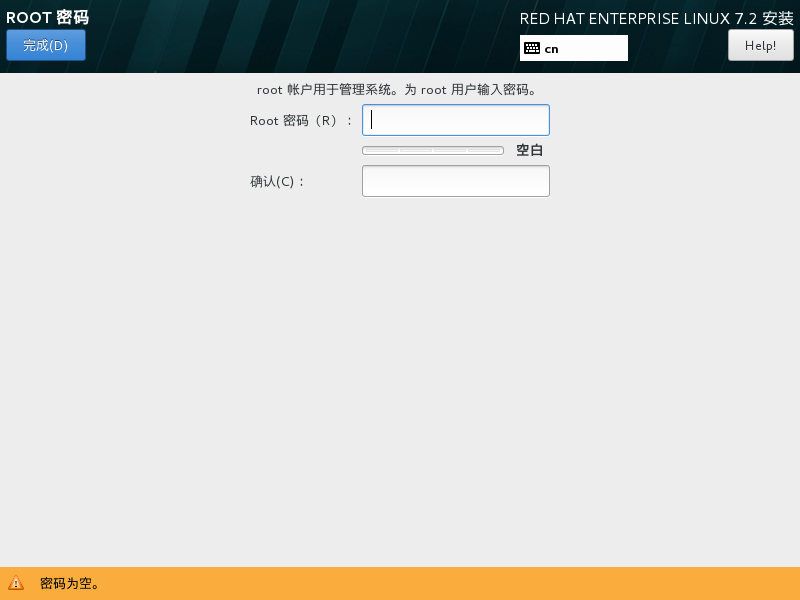Click the ROOT 密码 page title
The image size is (800, 600).
47,17
